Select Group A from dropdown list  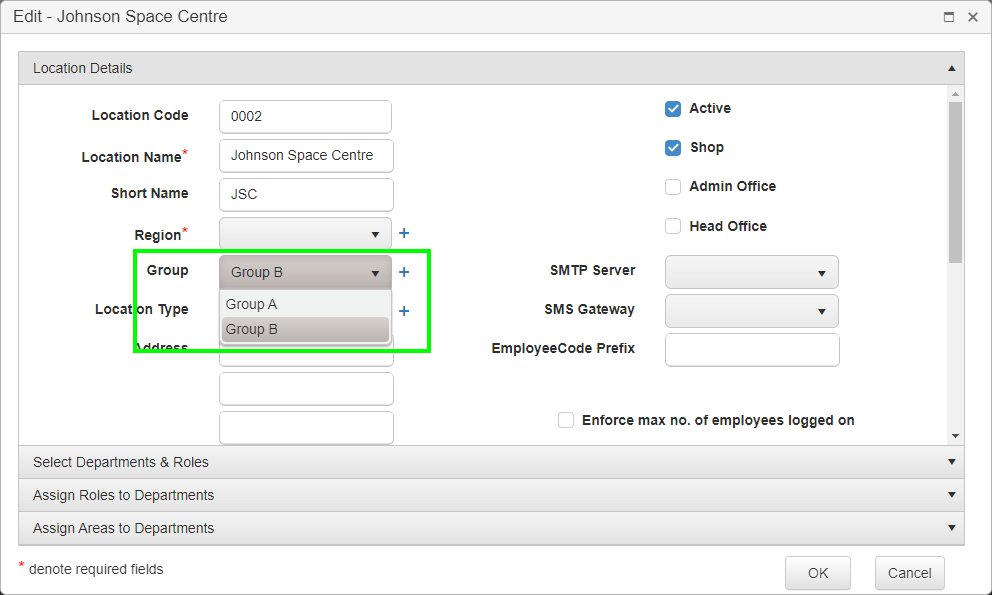pyautogui.click(x=305, y=304)
